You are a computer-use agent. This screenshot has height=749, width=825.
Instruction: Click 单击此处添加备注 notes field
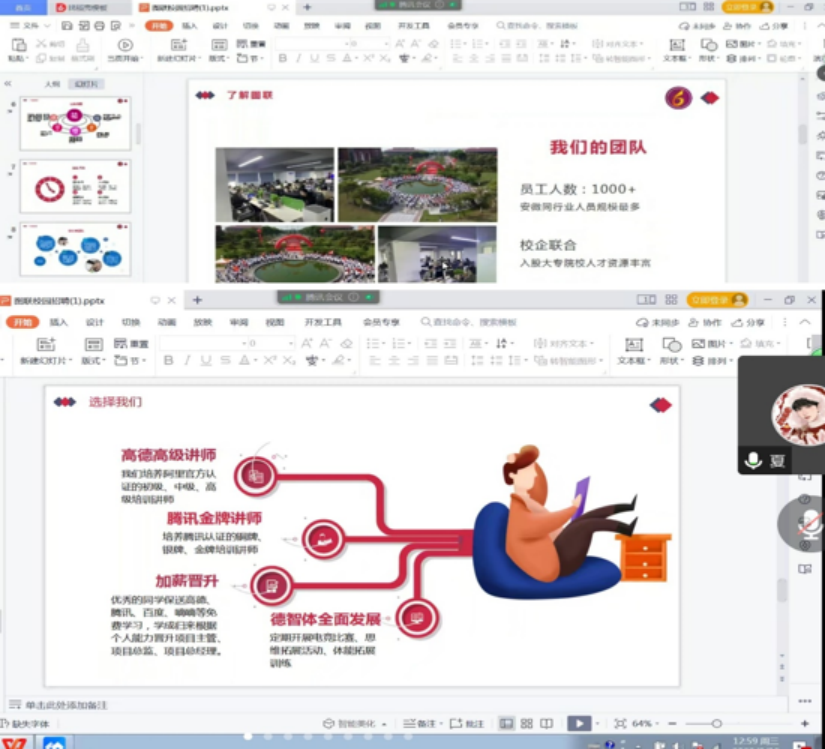click(66, 705)
